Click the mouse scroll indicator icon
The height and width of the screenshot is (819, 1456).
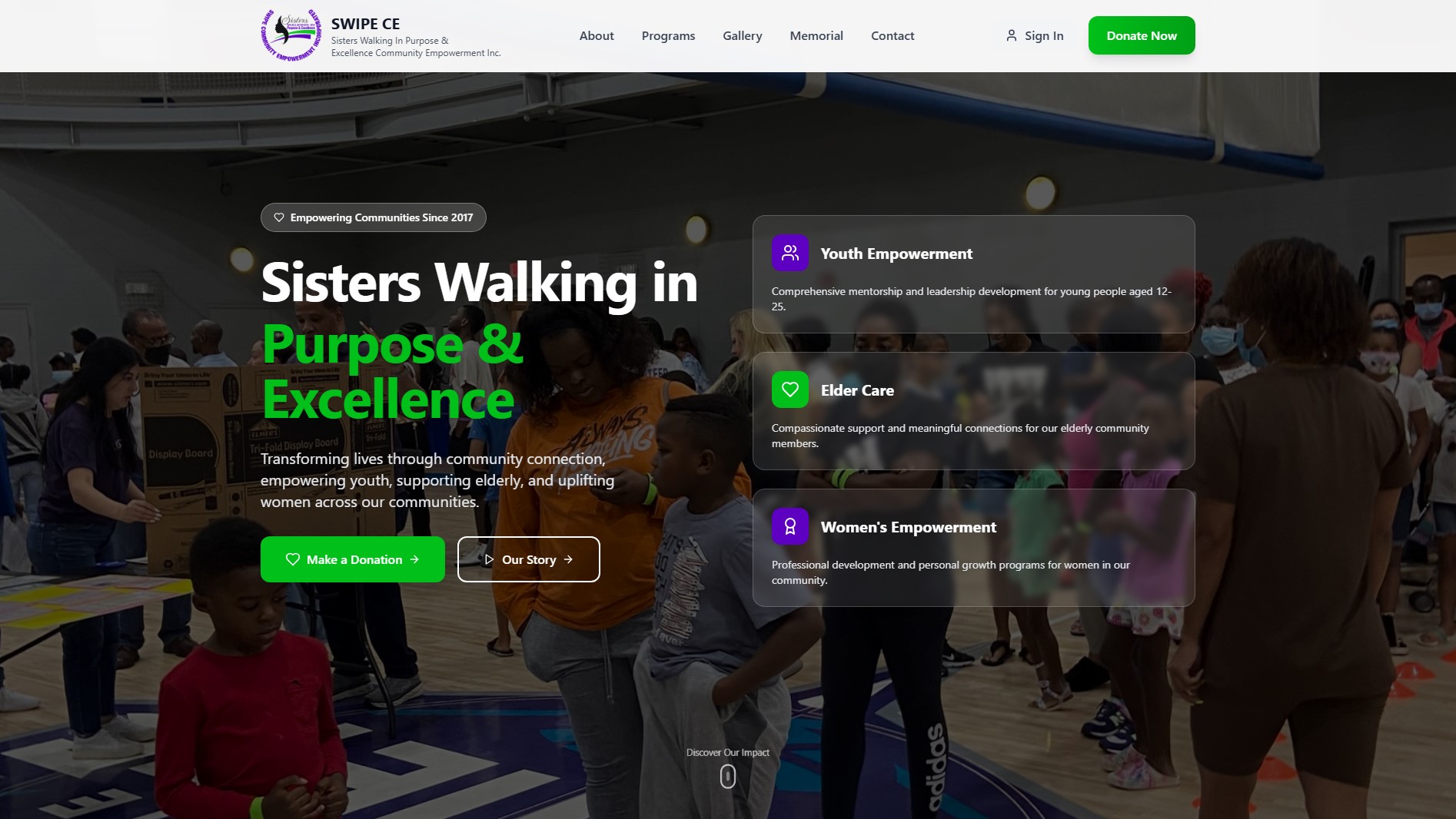click(x=727, y=777)
